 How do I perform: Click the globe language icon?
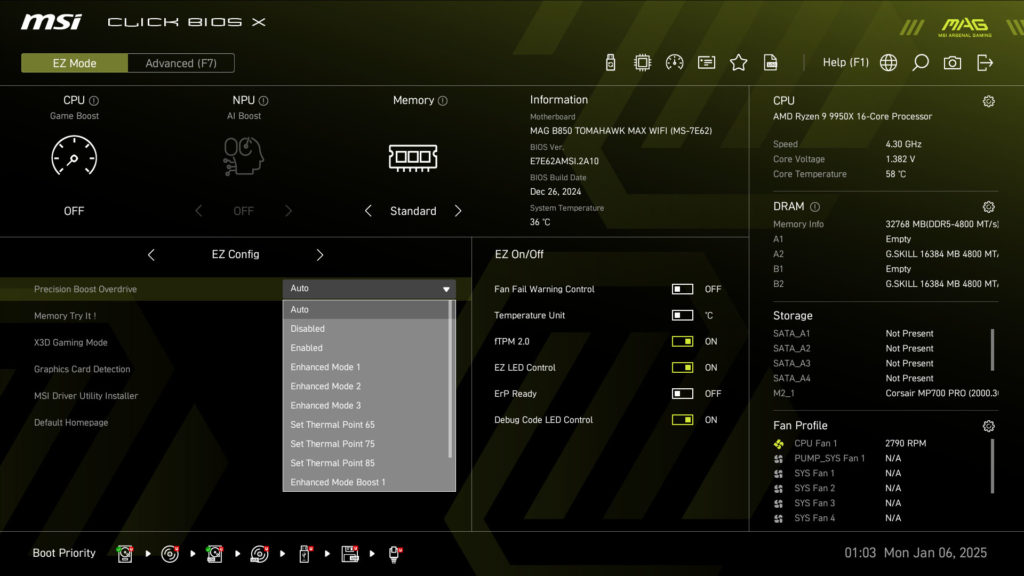[x=888, y=62]
